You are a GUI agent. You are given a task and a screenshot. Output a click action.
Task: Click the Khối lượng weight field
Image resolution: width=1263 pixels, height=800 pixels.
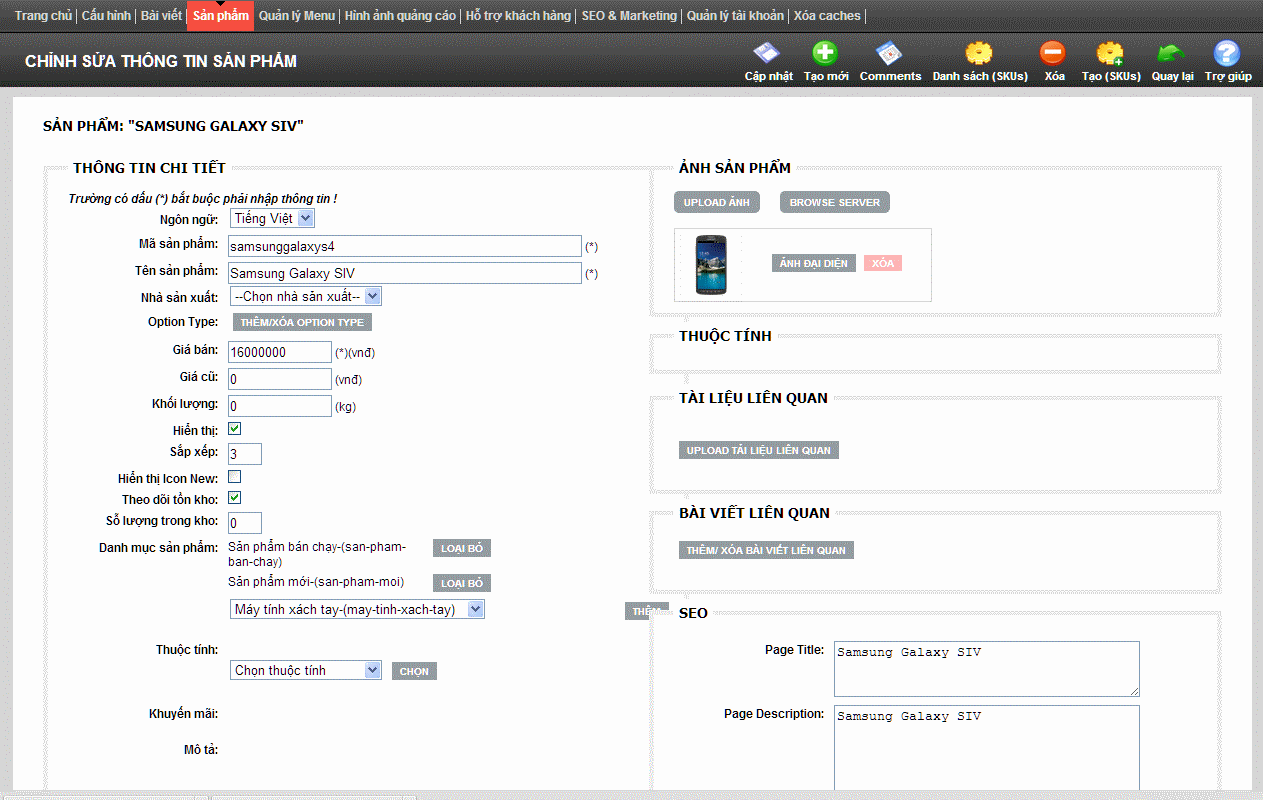pos(280,406)
